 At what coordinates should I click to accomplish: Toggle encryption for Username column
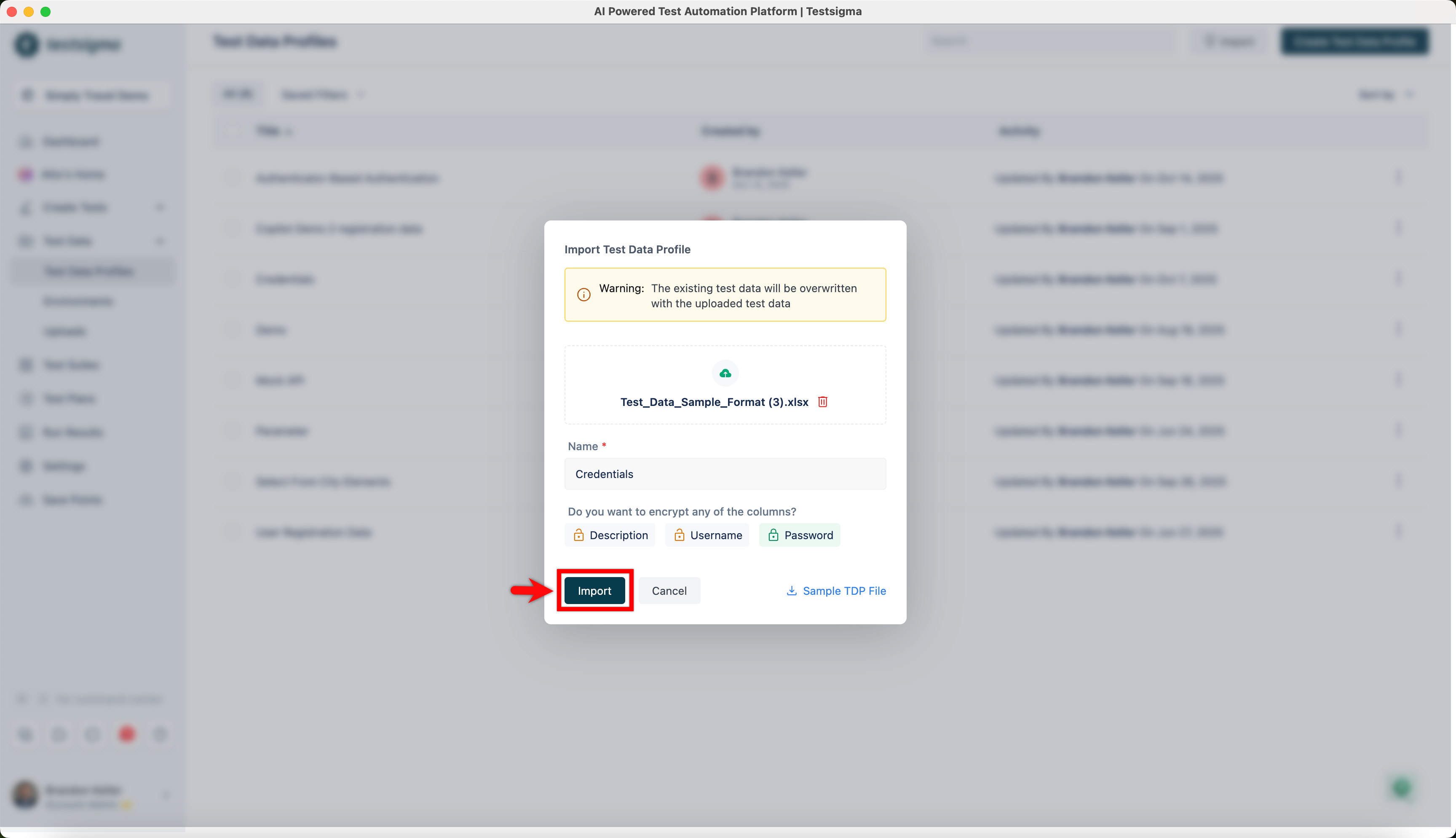point(707,535)
